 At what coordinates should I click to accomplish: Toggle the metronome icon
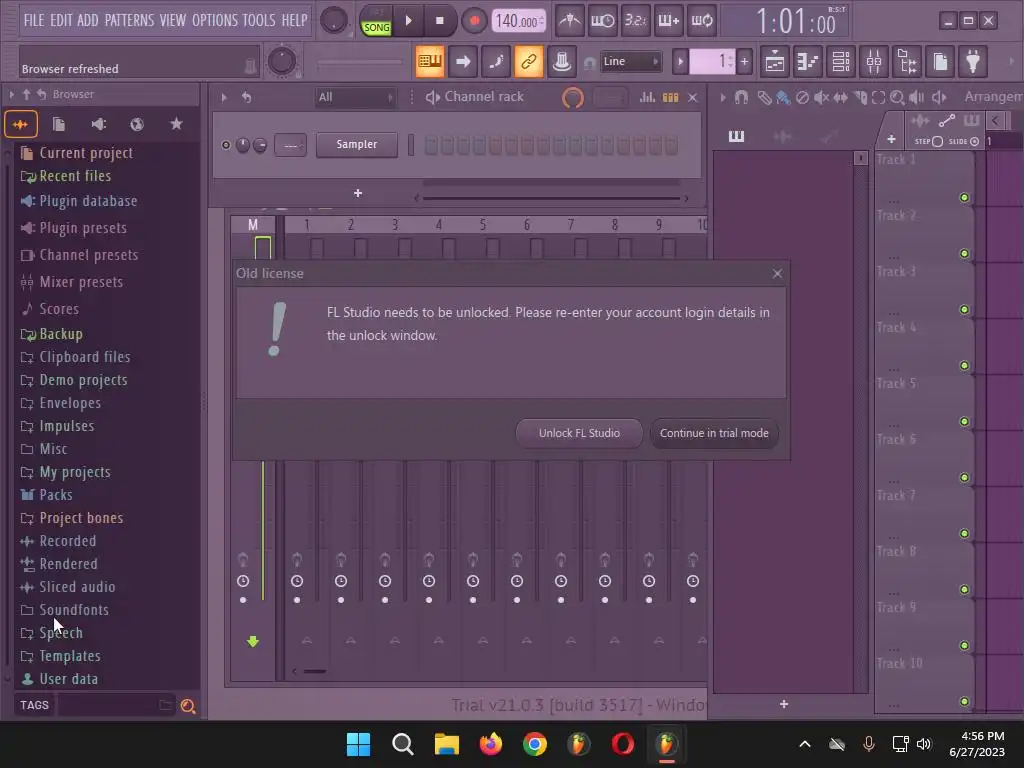tap(569, 21)
